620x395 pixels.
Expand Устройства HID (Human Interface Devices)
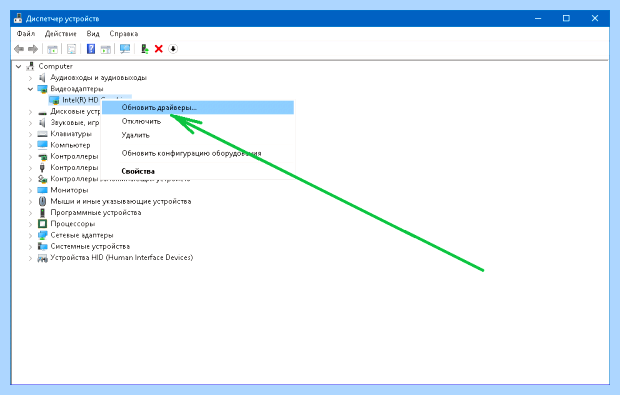(30, 258)
